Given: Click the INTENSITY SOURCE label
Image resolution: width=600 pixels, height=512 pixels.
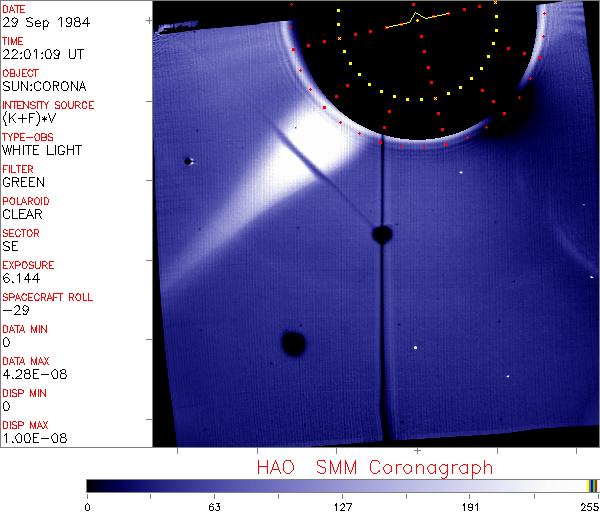Looking at the screenshot, I should (x=48, y=105).
